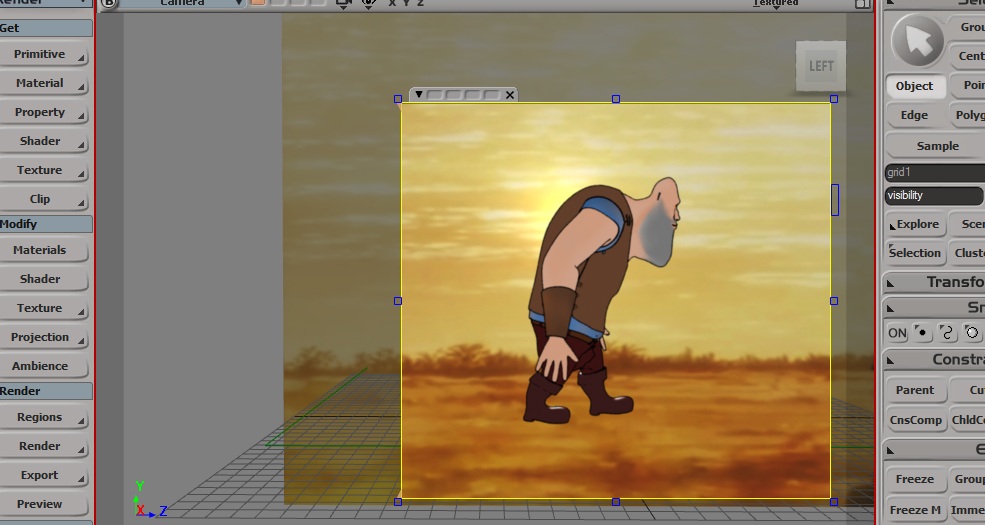This screenshot has height=525, width=985.
Task: Open the Get Material menu
Action: [44, 84]
